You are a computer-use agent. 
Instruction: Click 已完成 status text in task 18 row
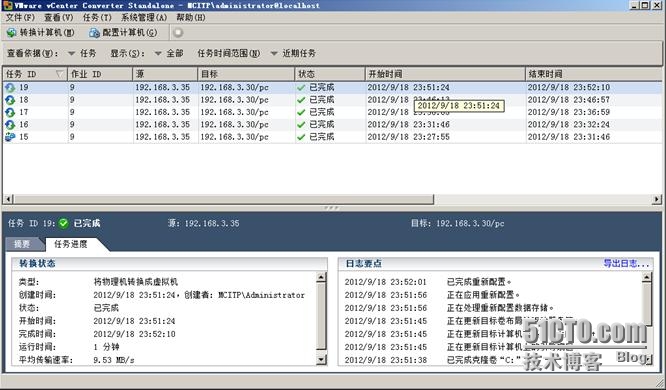point(322,100)
